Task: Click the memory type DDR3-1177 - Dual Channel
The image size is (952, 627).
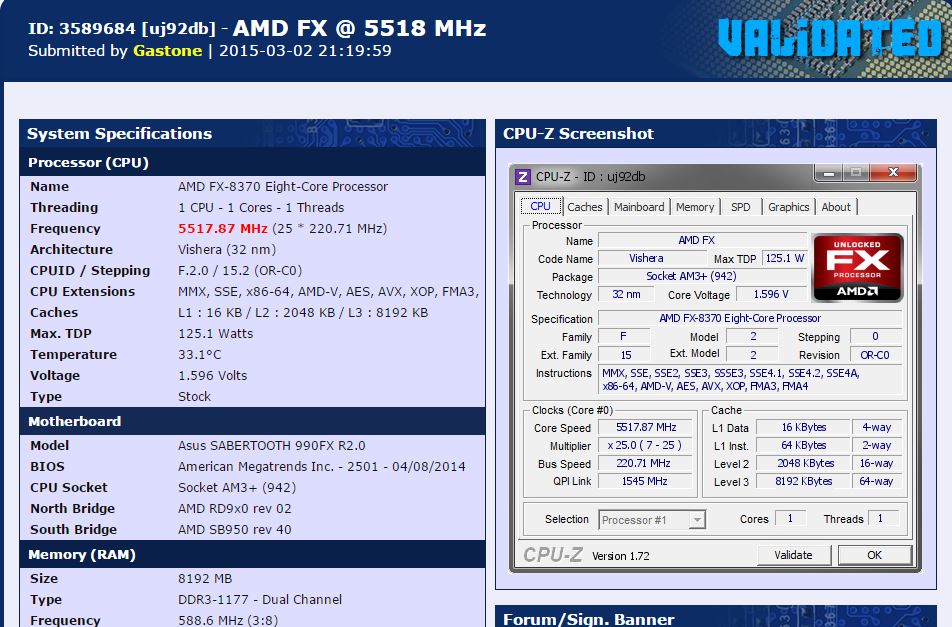Action: pyautogui.click(x=260, y=600)
